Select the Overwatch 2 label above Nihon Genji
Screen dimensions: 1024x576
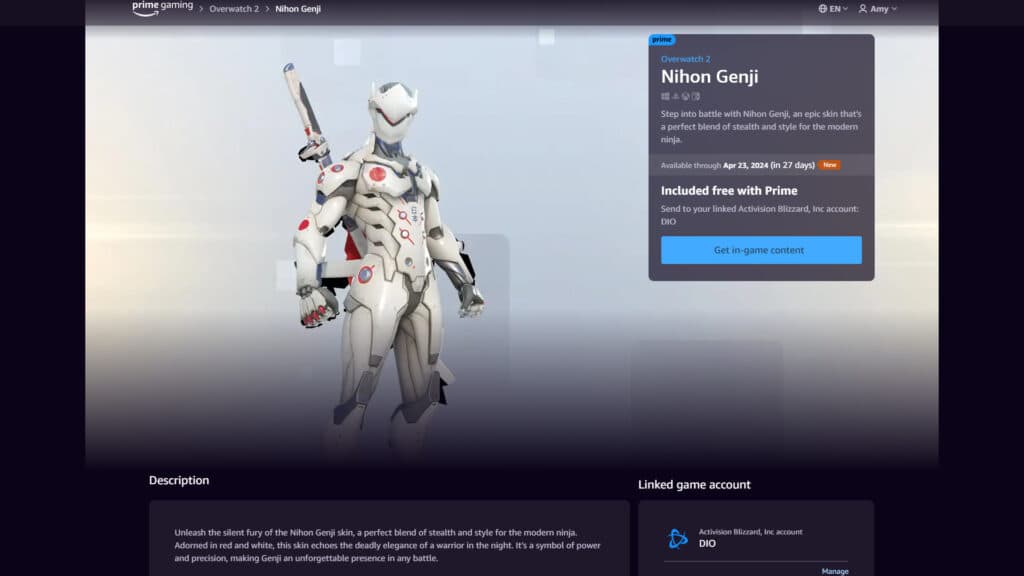pos(688,59)
